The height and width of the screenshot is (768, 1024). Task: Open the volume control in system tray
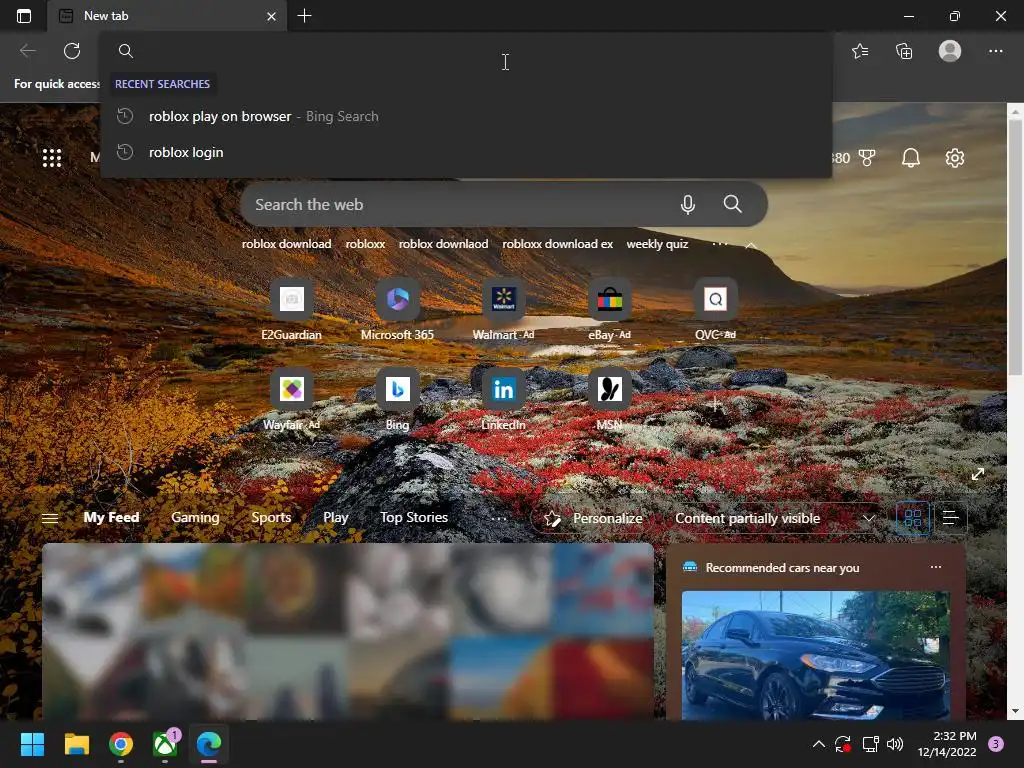click(895, 744)
